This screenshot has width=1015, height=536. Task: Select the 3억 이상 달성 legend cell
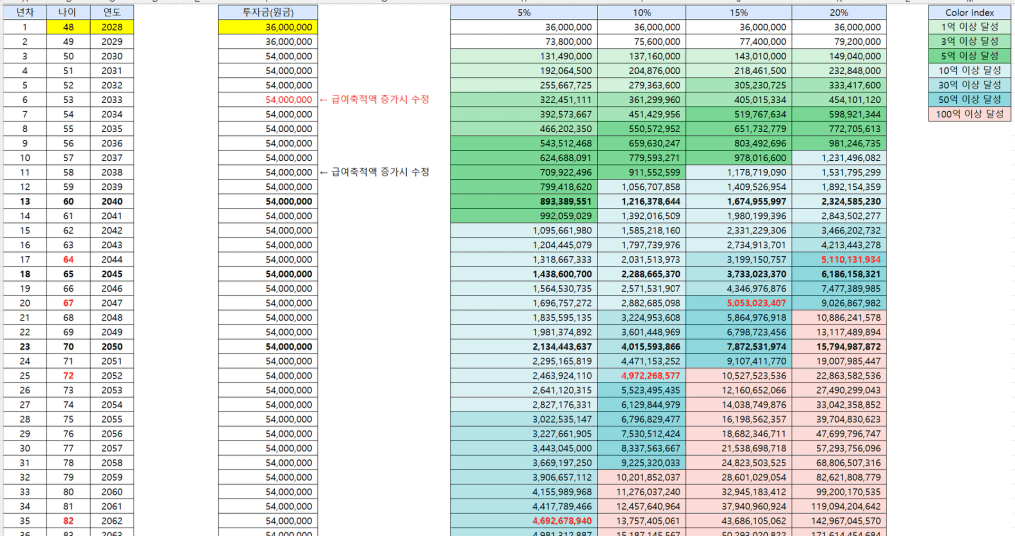[x=969, y=41]
